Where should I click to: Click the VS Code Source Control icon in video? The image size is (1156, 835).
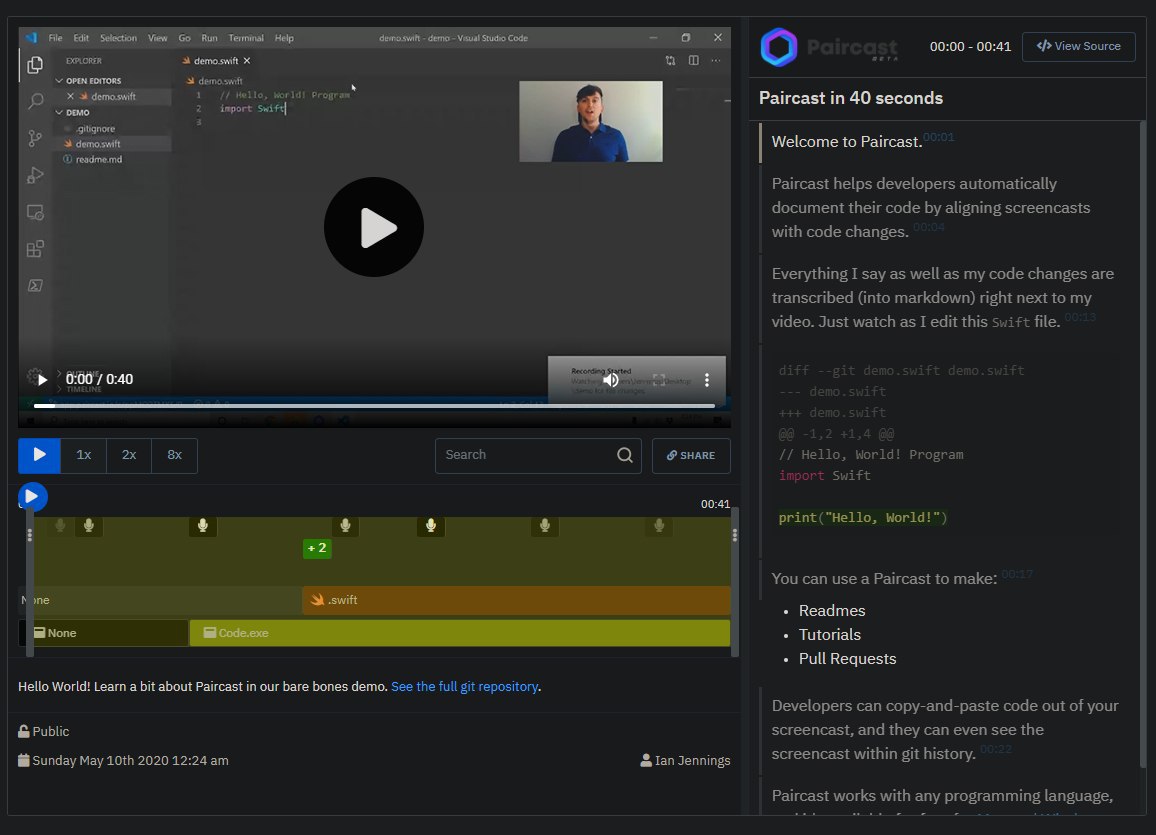(x=35, y=138)
